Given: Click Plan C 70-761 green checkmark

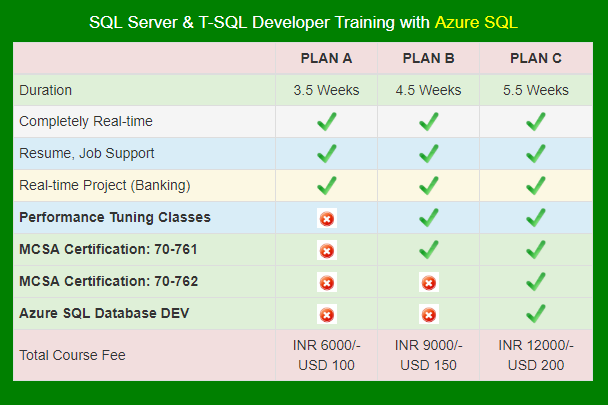Looking at the screenshot, I should (x=535, y=250).
